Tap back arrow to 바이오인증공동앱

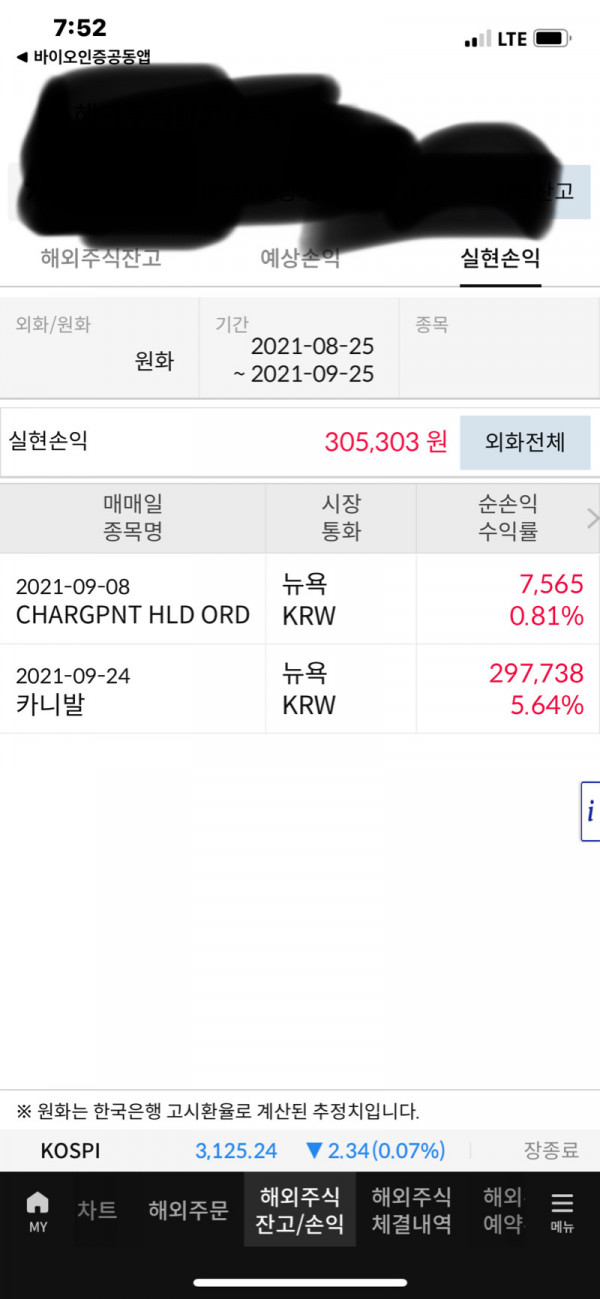pyautogui.click(x=21, y=58)
